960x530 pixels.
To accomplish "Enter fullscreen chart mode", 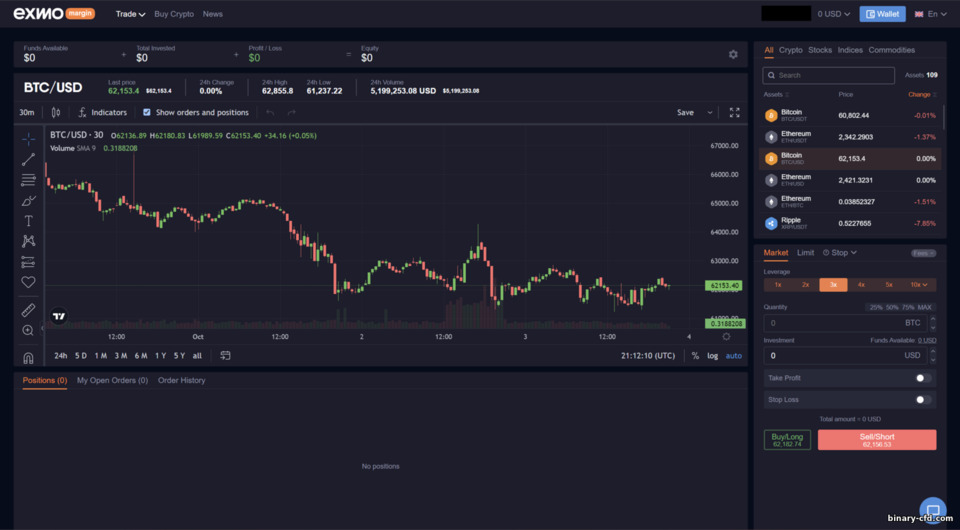I will pyautogui.click(x=734, y=113).
